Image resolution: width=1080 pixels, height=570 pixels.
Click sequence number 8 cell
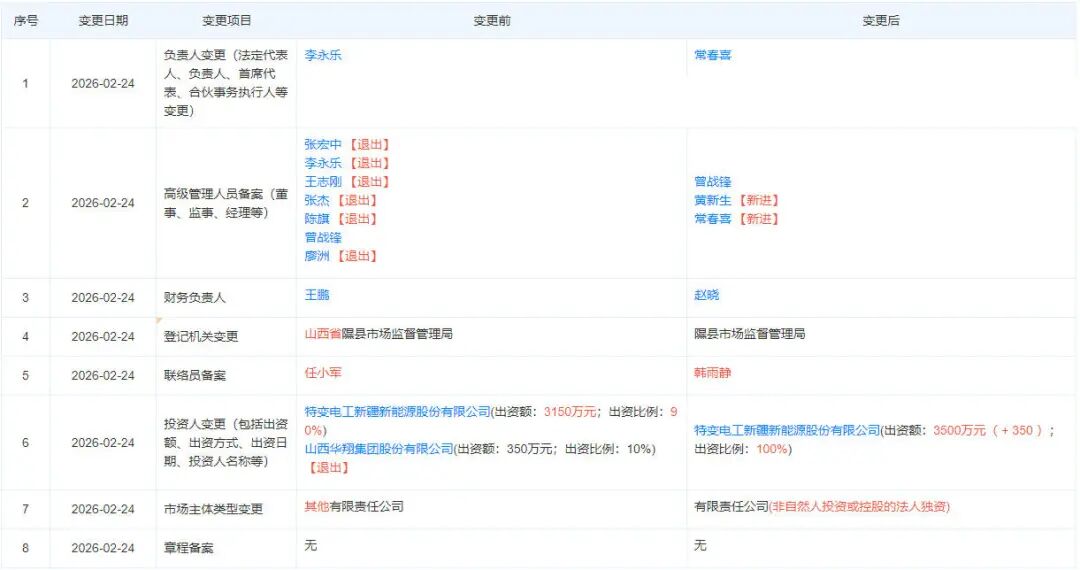(25, 548)
